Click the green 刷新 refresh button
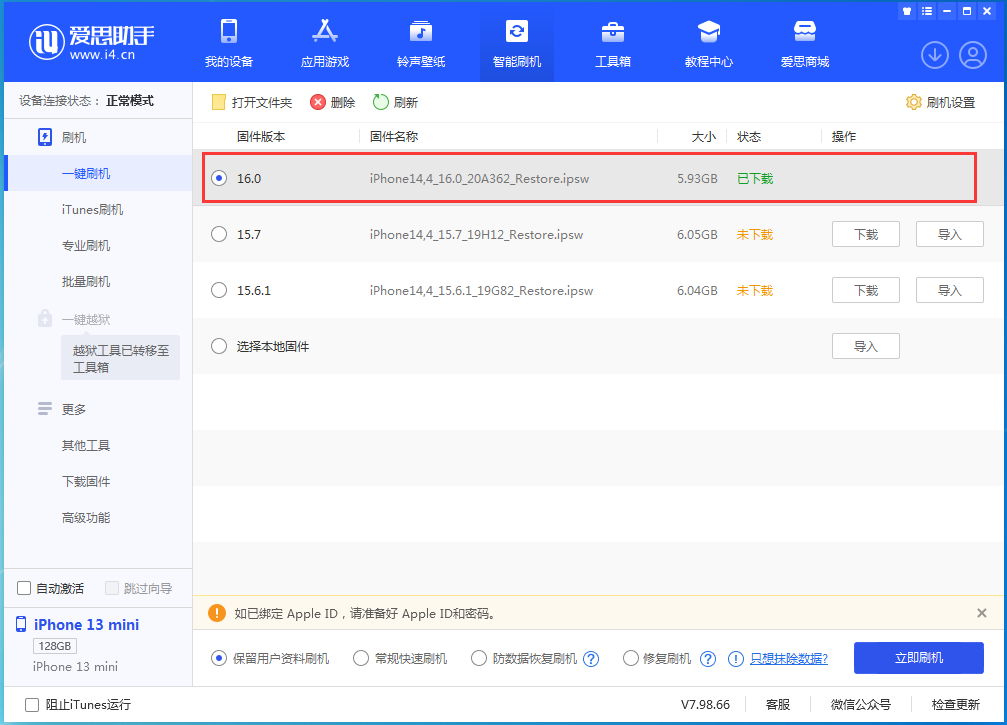The width and height of the screenshot is (1007, 725). coord(395,102)
